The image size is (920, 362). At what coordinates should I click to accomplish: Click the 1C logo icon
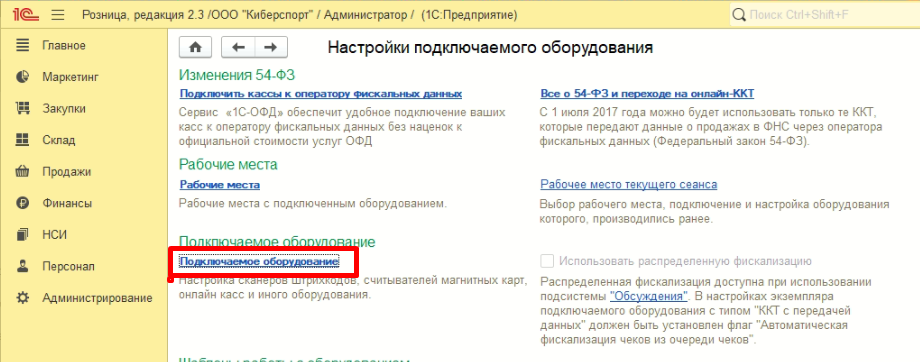tap(25, 15)
